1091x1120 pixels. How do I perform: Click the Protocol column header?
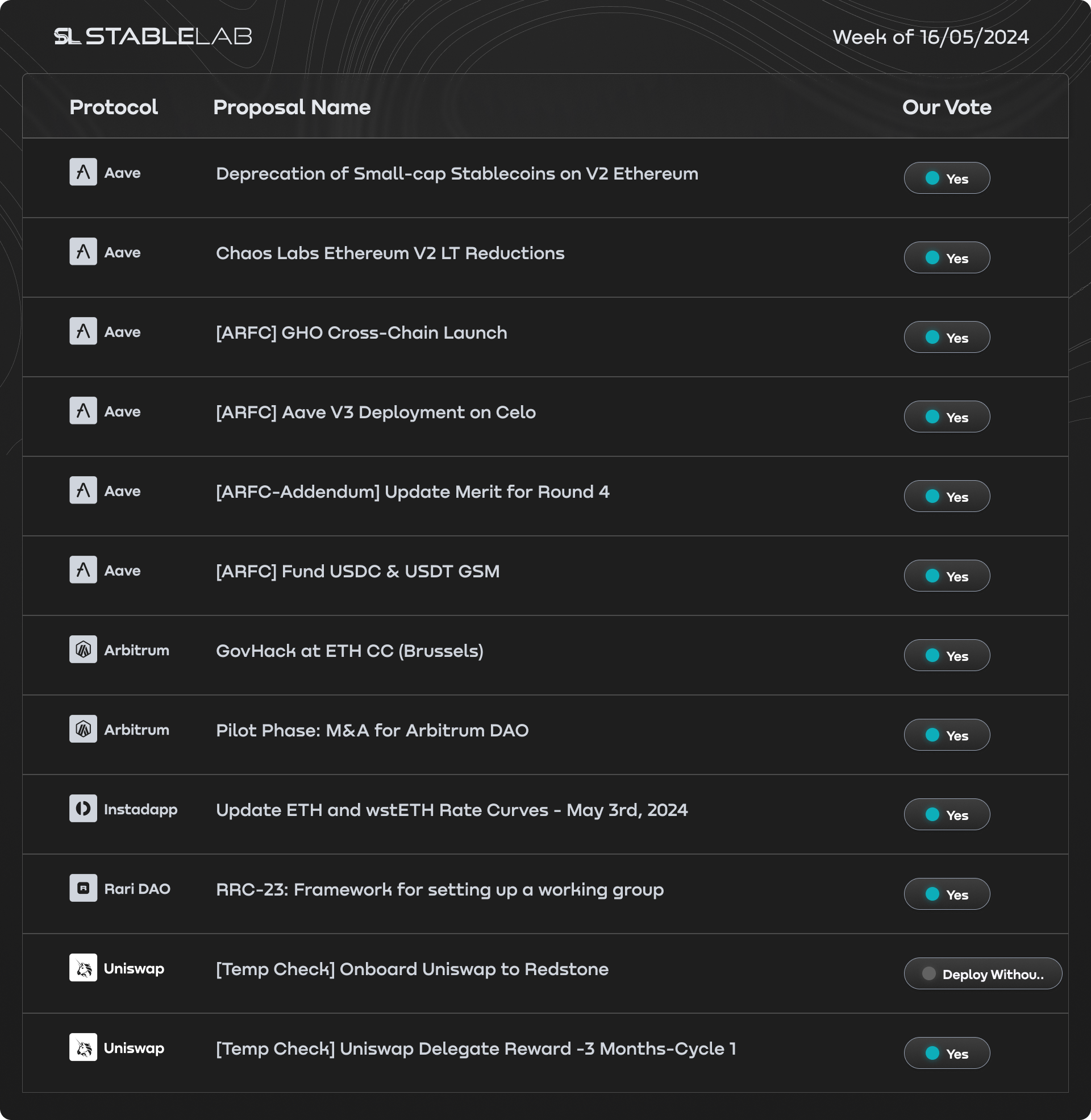coord(114,108)
